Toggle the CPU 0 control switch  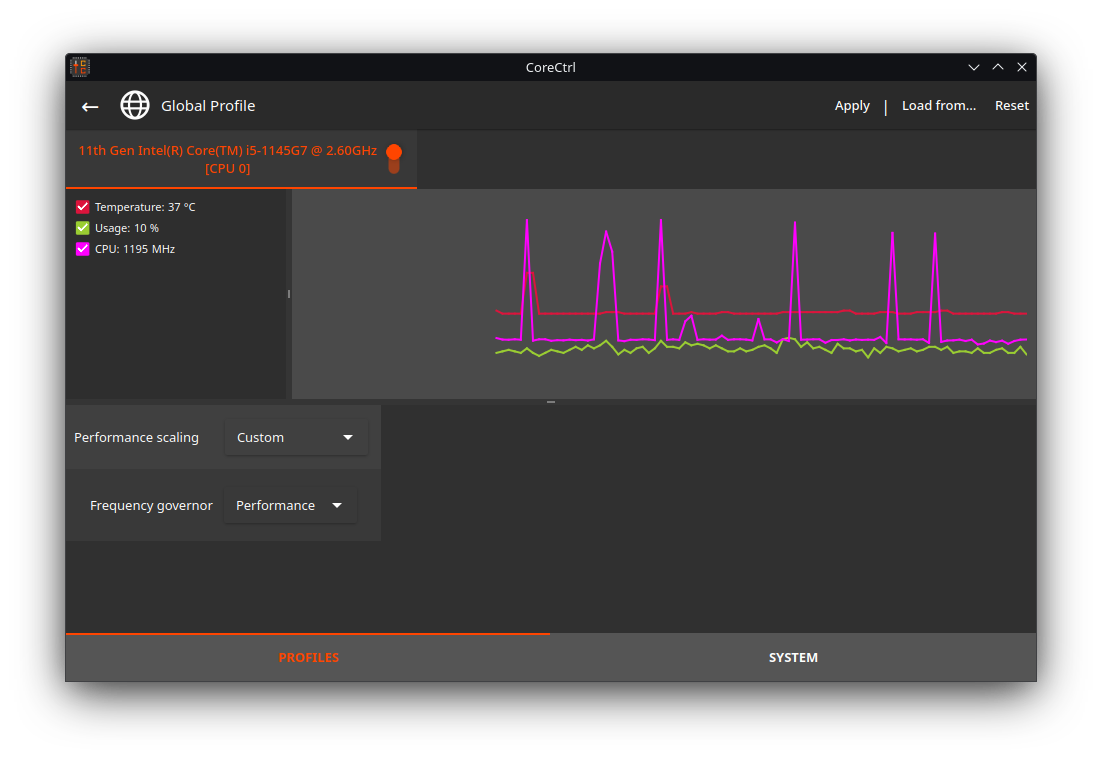[394, 158]
